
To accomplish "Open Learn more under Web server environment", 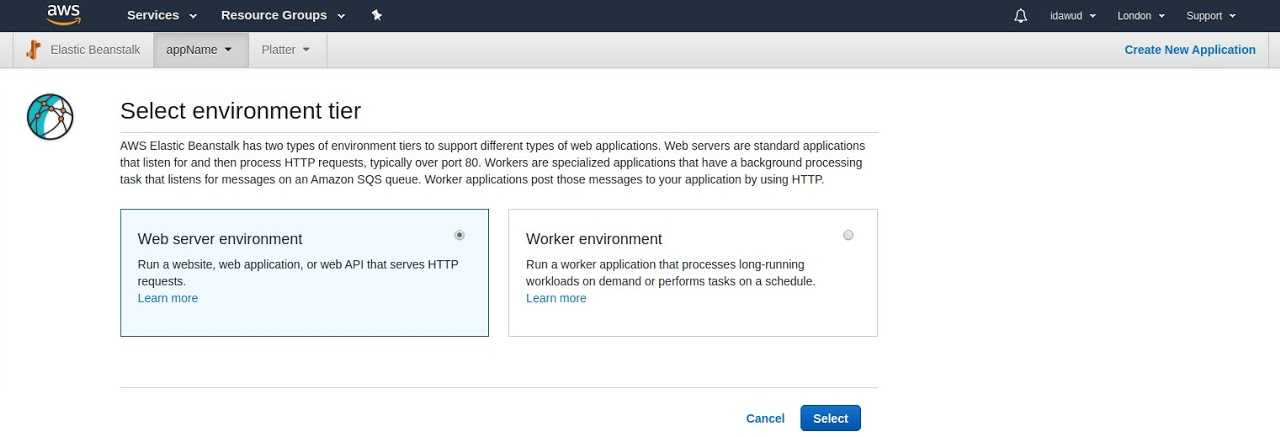I will 168,298.
